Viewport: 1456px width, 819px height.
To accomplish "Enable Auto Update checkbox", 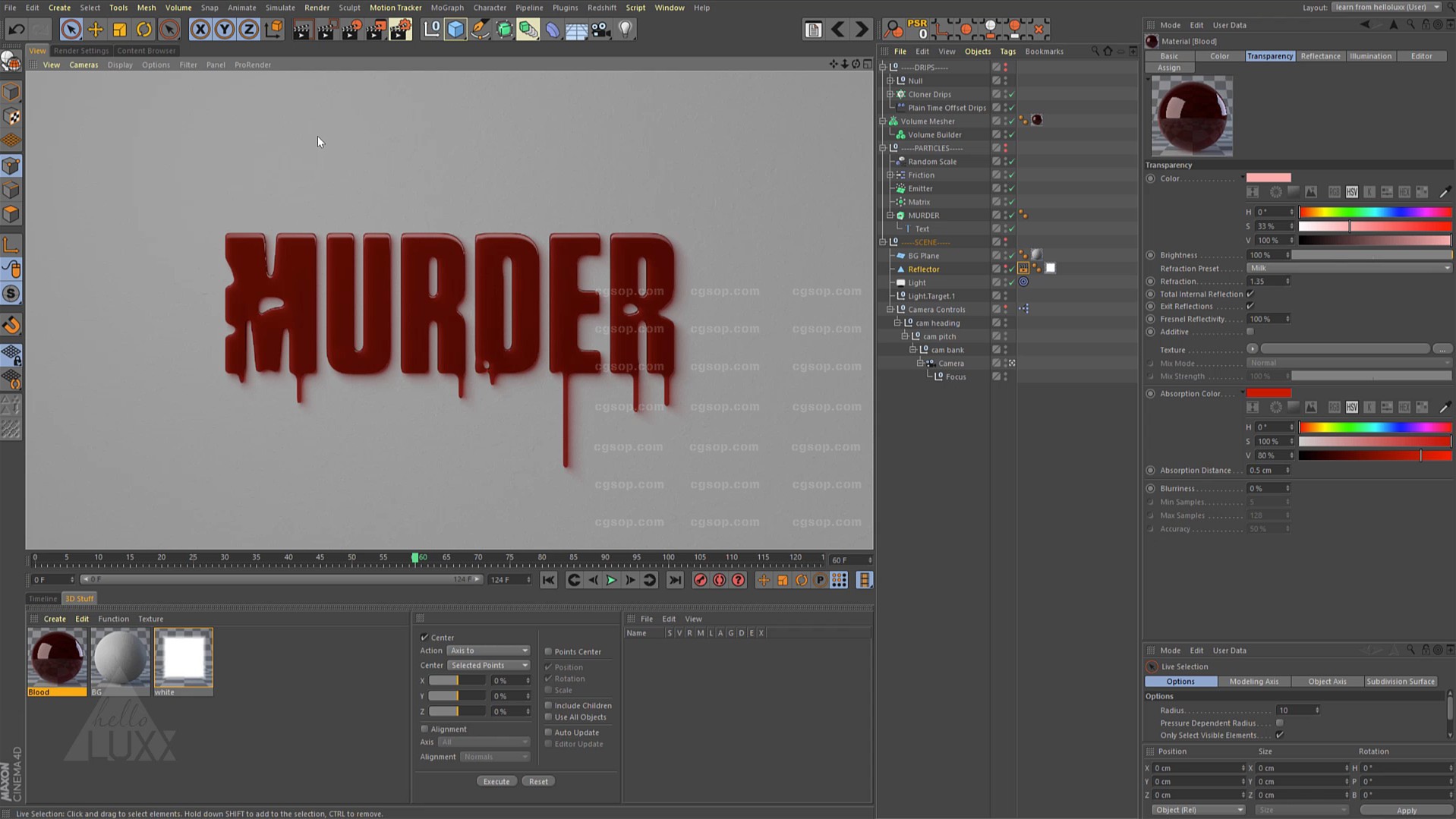I will coord(548,732).
